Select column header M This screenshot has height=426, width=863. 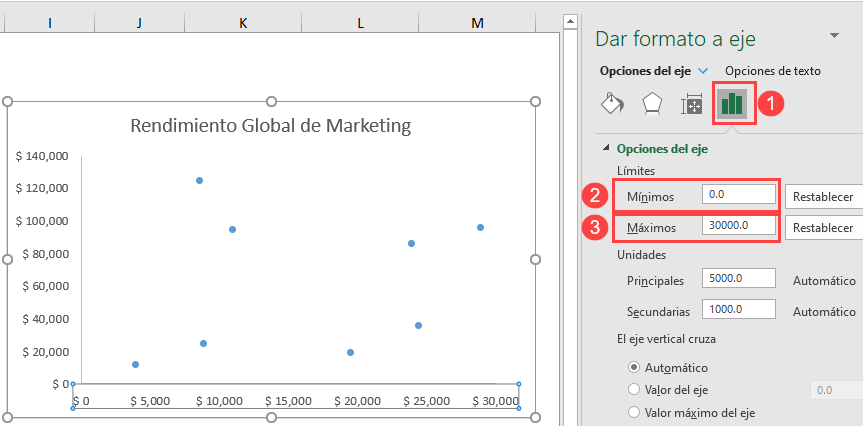(477, 23)
